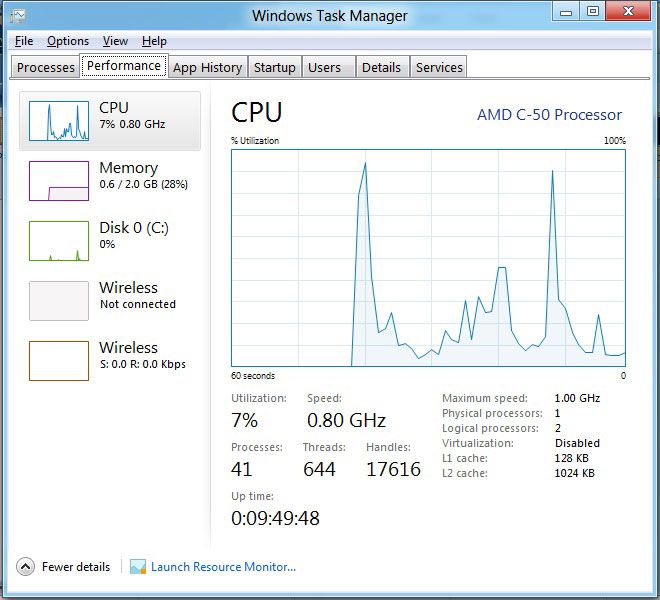
Task: Select the Disk 0 (C:) graph icon
Action: click(59, 241)
